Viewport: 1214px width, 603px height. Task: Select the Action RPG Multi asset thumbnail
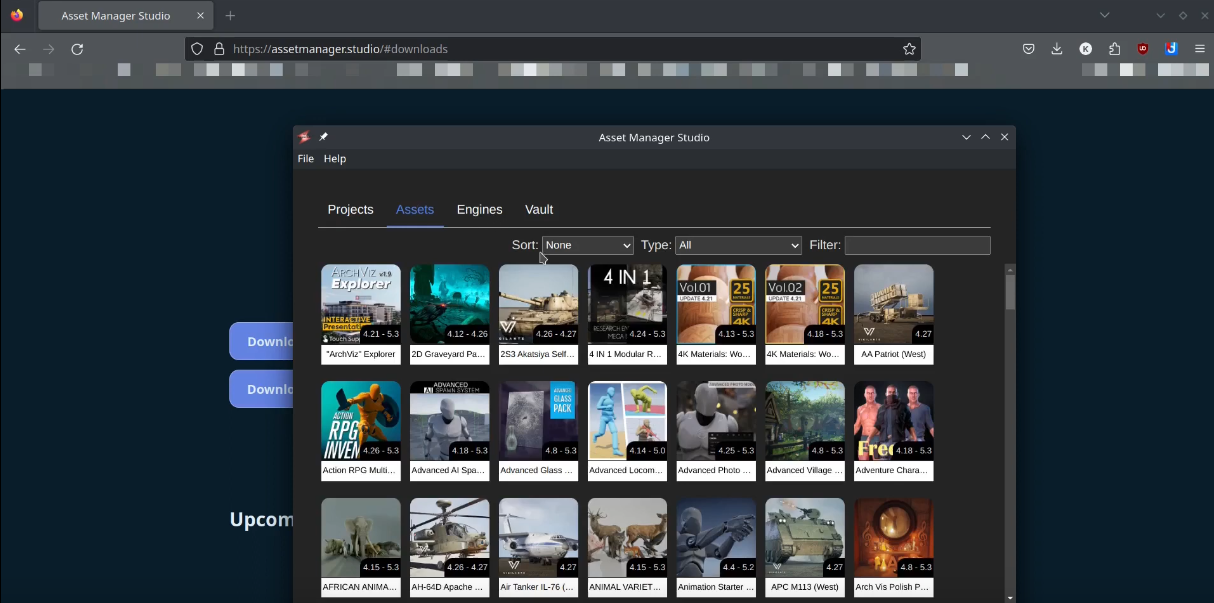(360, 420)
